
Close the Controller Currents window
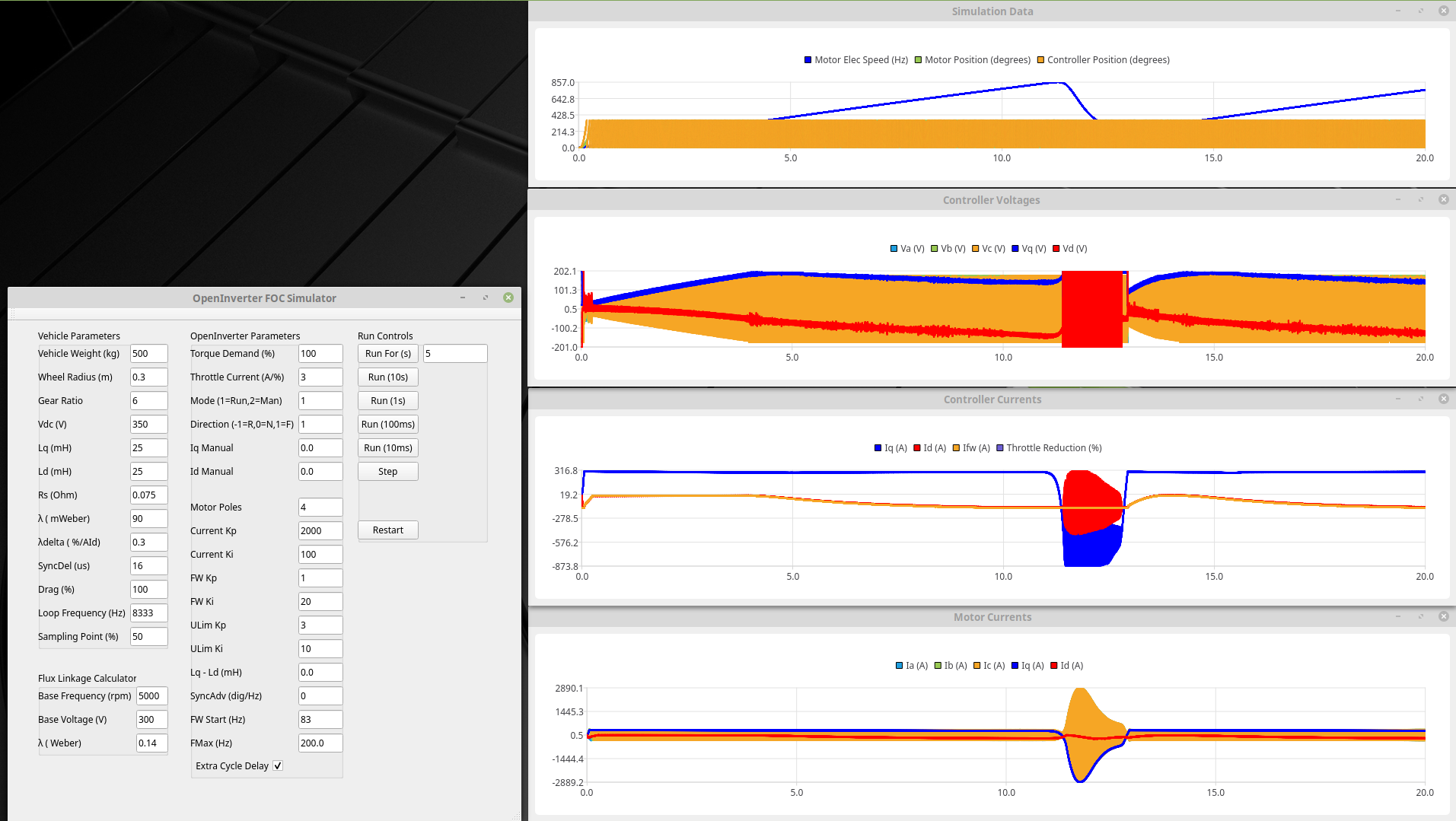(1443, 399)
